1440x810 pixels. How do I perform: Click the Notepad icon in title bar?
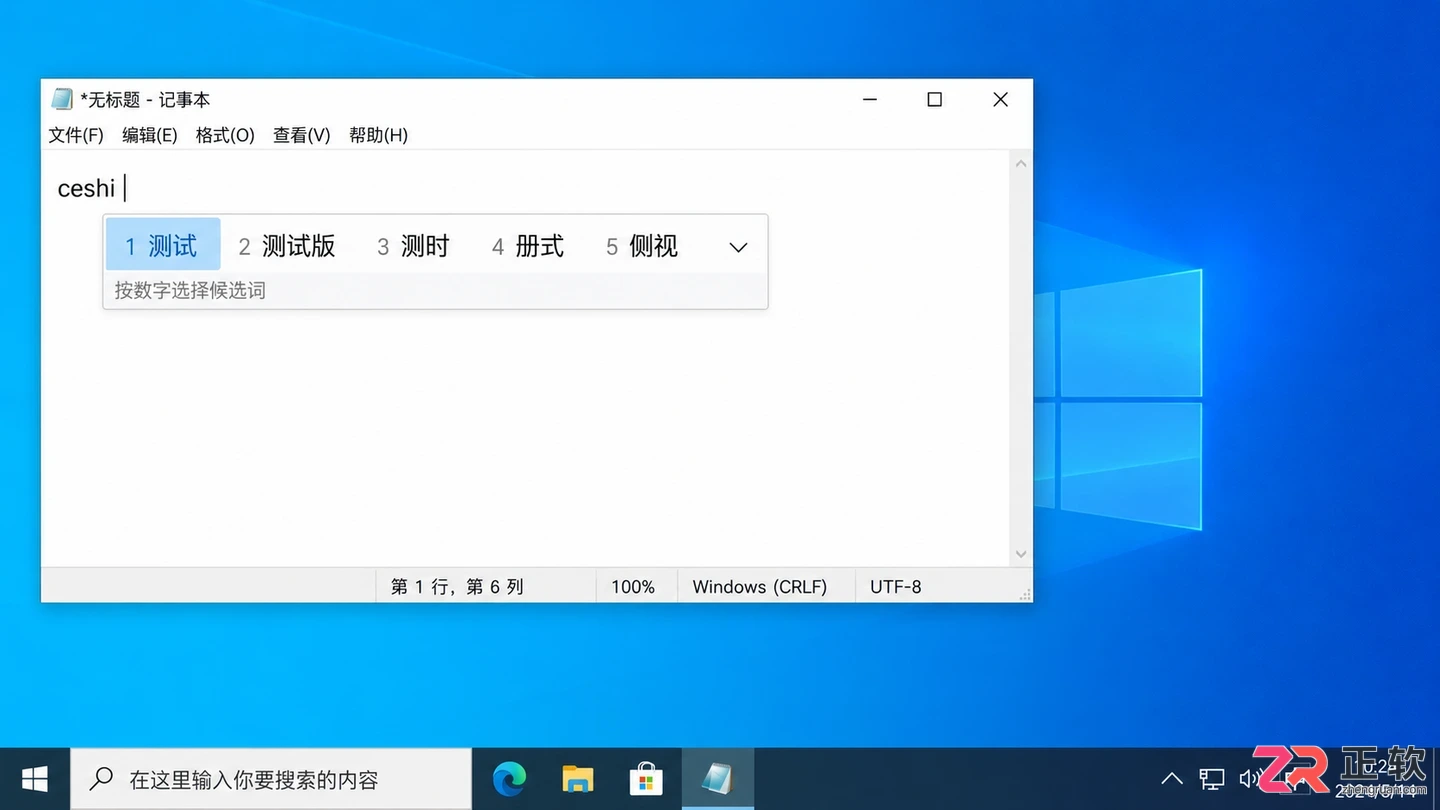click(x=62, y=99)
